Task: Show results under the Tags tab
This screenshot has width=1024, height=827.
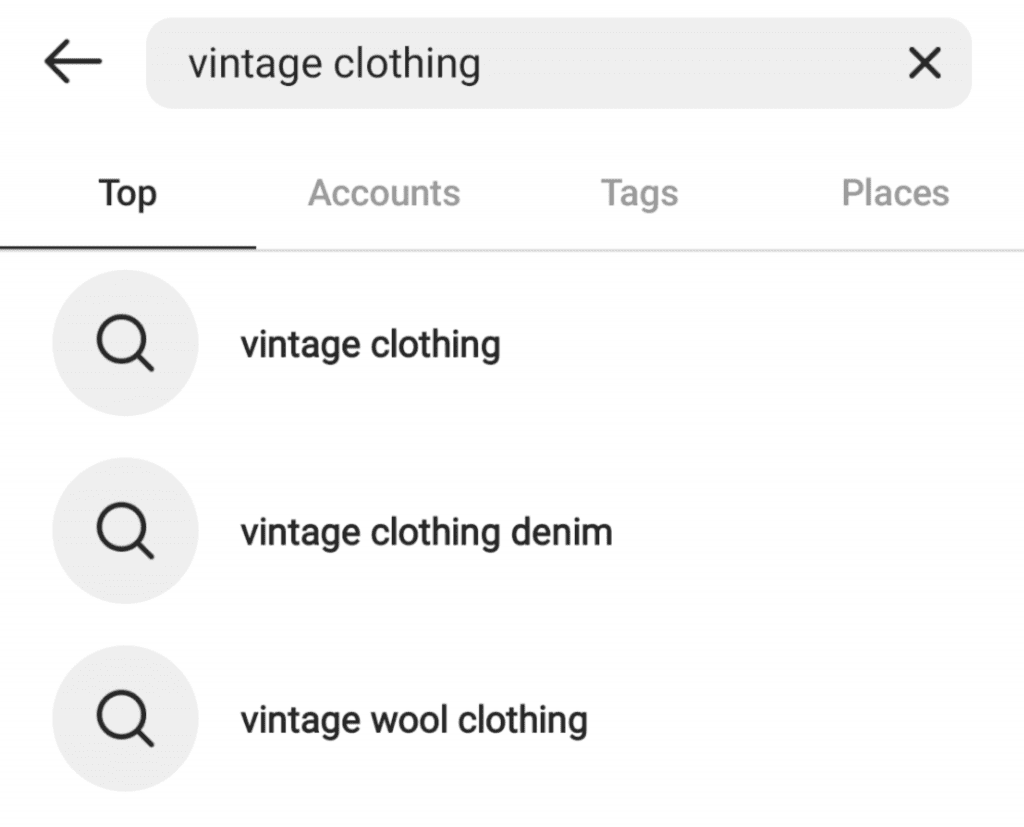Action: (x=639, y=193)
